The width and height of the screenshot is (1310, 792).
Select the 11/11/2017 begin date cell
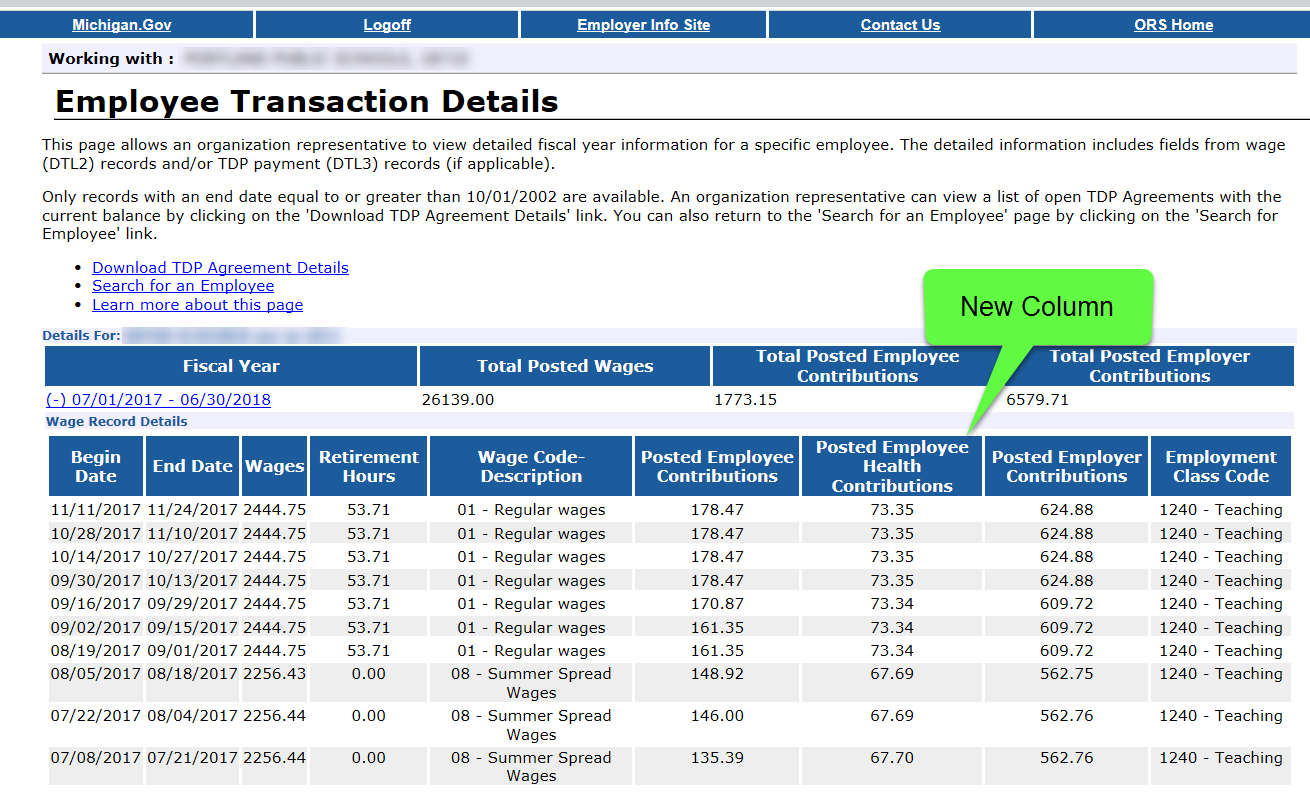coord(96,510)
